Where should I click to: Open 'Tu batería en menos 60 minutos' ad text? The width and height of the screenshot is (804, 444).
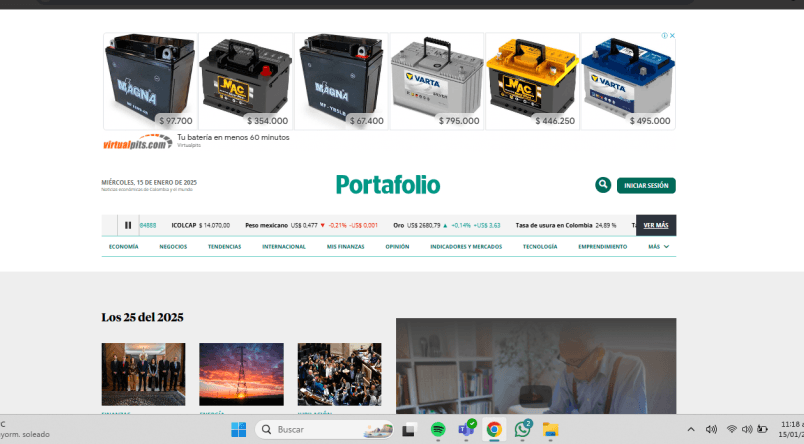coord(233,137)
